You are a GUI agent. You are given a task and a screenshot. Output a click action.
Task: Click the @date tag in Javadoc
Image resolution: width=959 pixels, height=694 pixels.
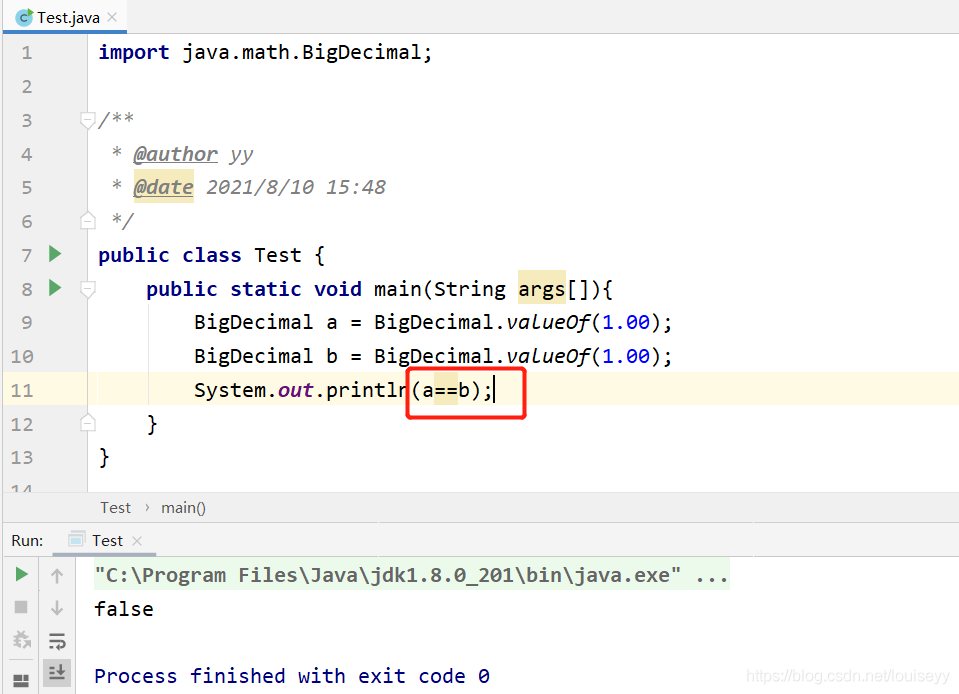point(163,187)
